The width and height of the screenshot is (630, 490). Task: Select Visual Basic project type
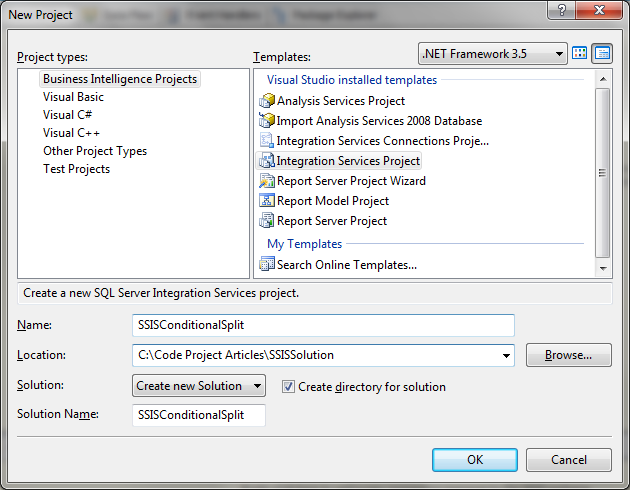pos(73,97)
